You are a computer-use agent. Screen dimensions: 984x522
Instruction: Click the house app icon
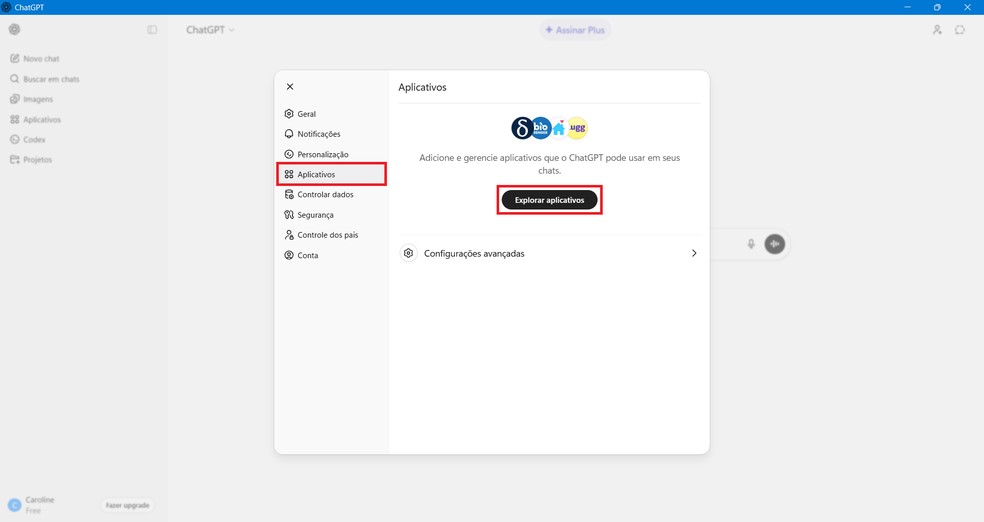[x=559, y=128]
